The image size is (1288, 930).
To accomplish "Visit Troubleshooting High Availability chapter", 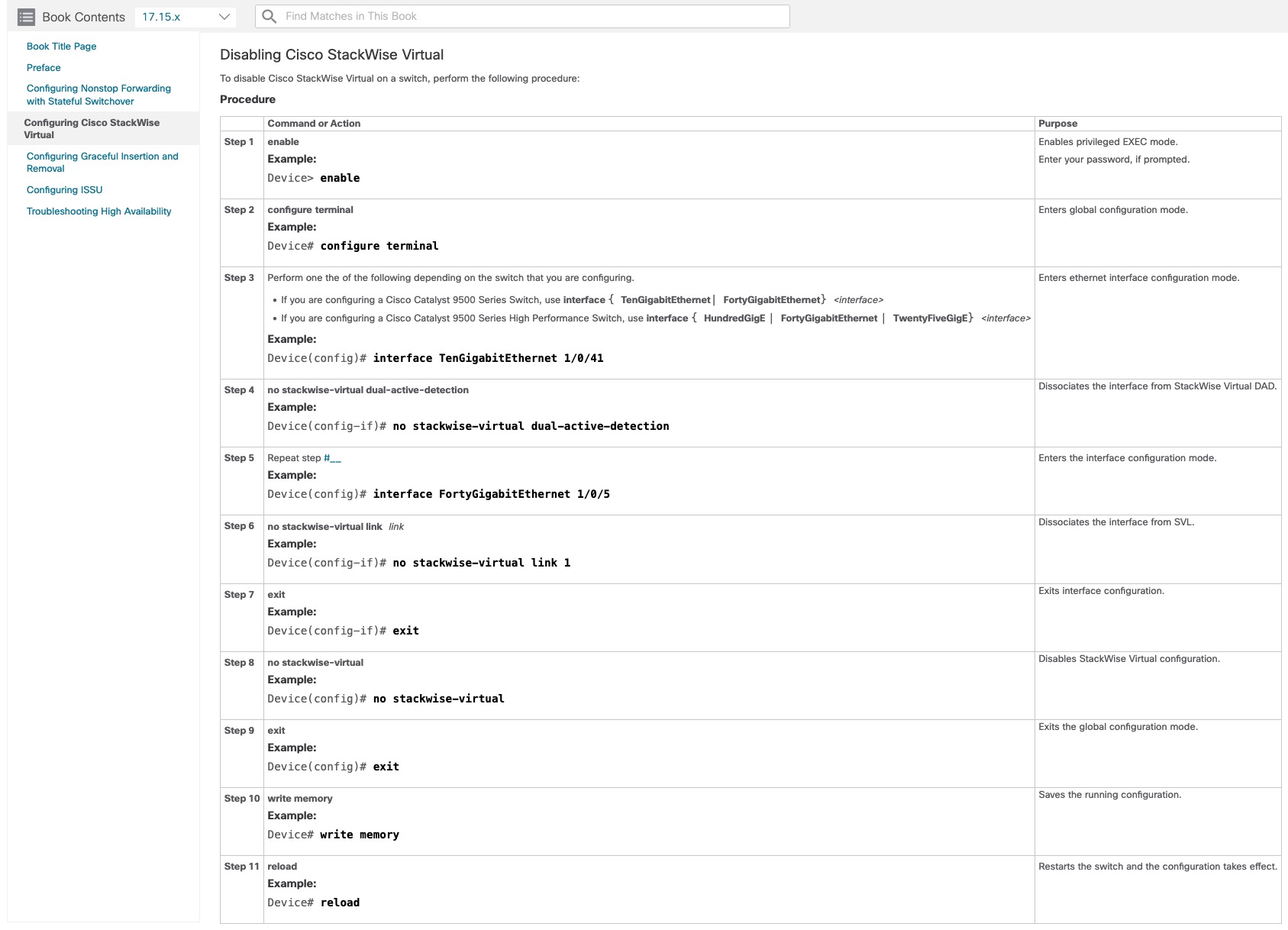I will [x=98, y=212].
